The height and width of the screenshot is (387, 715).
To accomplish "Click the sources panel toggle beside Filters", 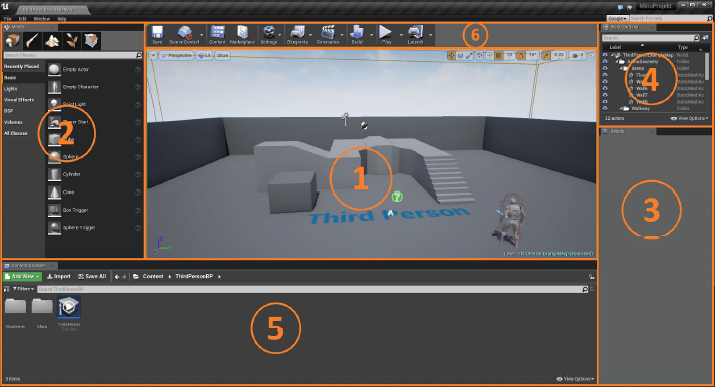I will (6, 289).
